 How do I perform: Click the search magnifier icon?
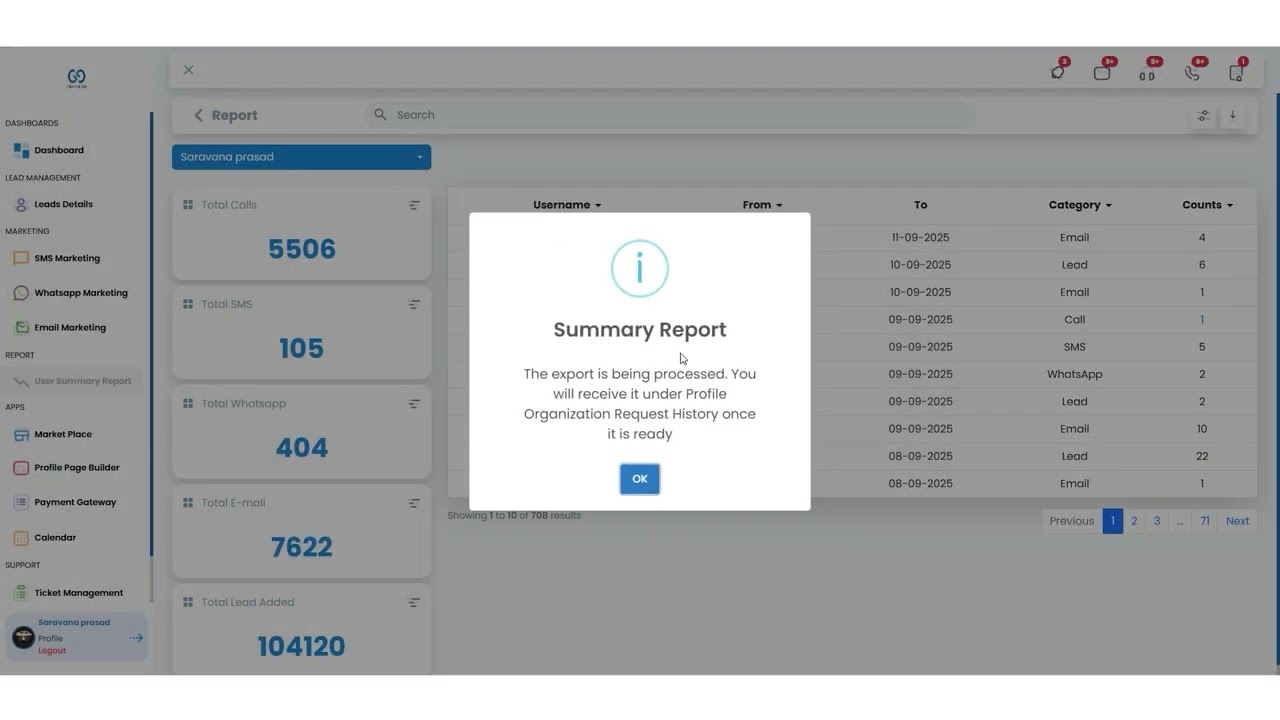point(380,115)
